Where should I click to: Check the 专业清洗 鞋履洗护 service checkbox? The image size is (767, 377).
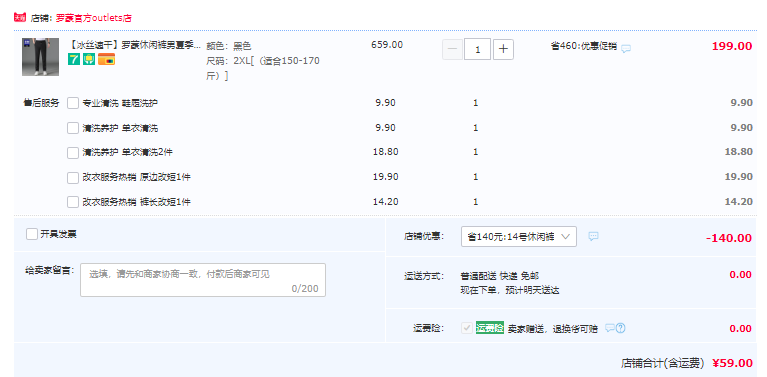tap(73, 103)
